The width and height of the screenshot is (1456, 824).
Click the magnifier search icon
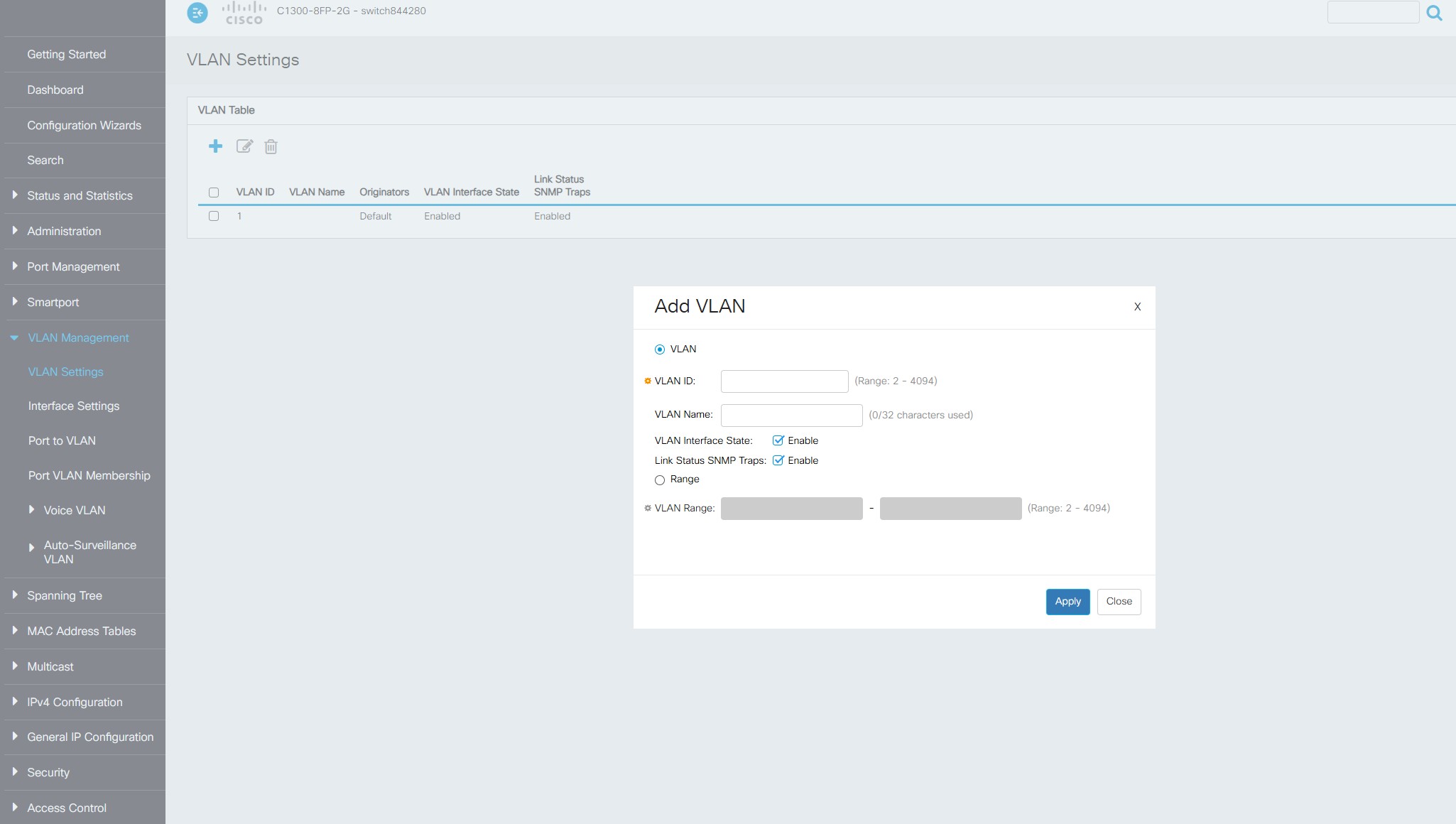coord(1434,13)
